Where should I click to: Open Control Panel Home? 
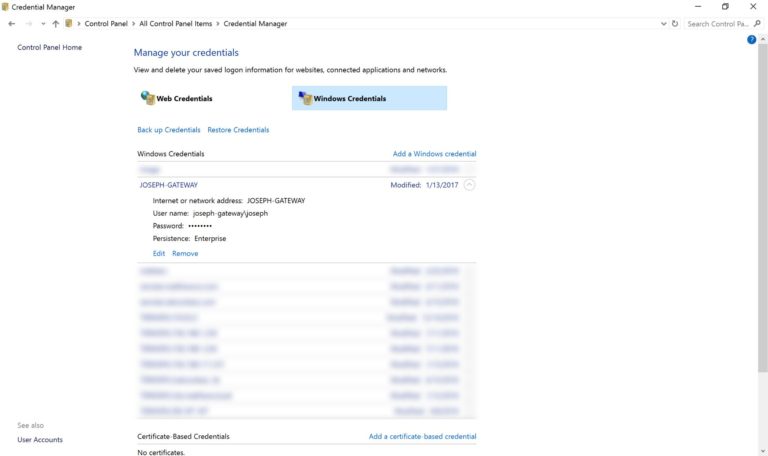pos(49,48)
